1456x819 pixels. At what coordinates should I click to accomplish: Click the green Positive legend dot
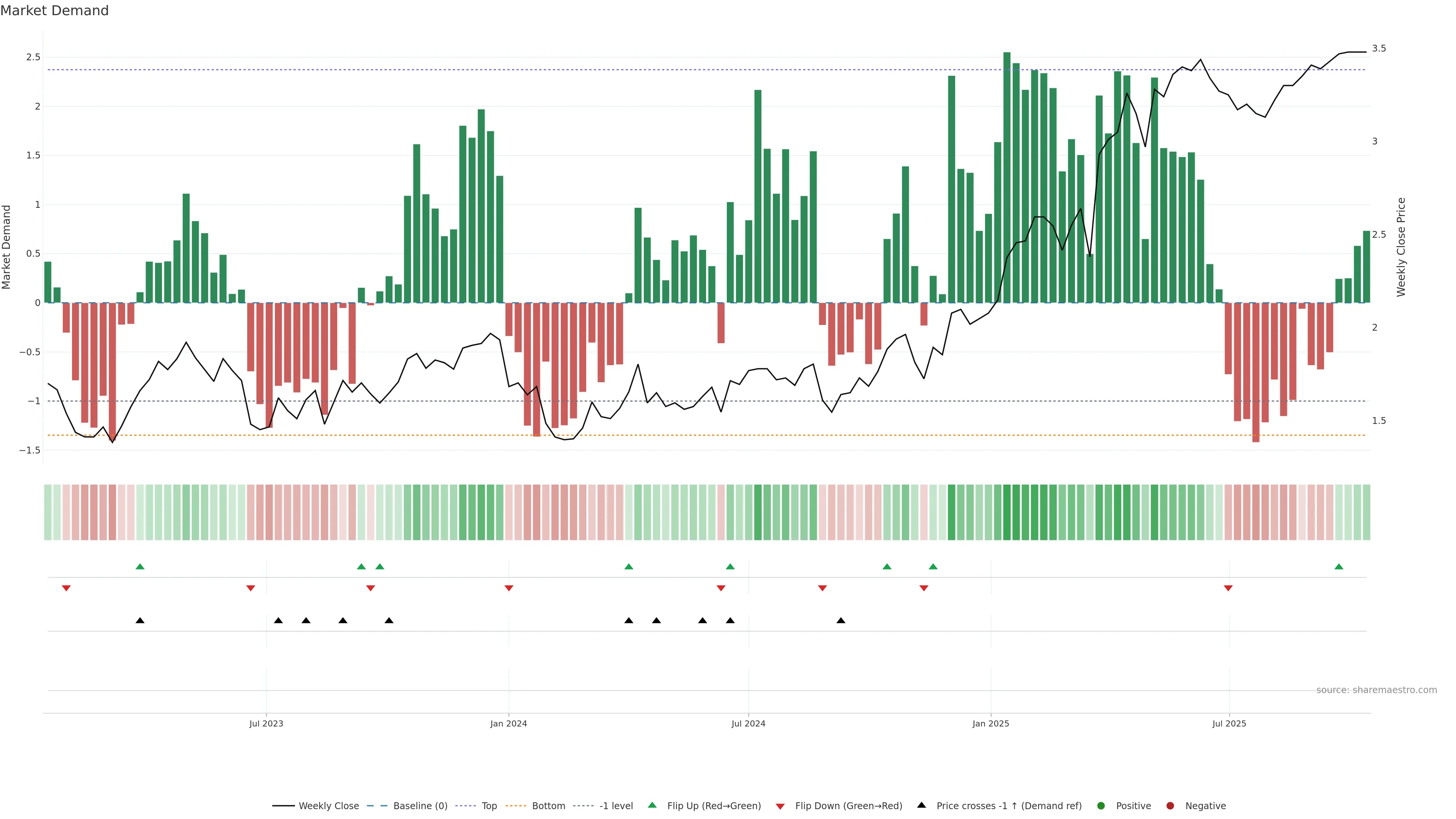(1100, 806)
